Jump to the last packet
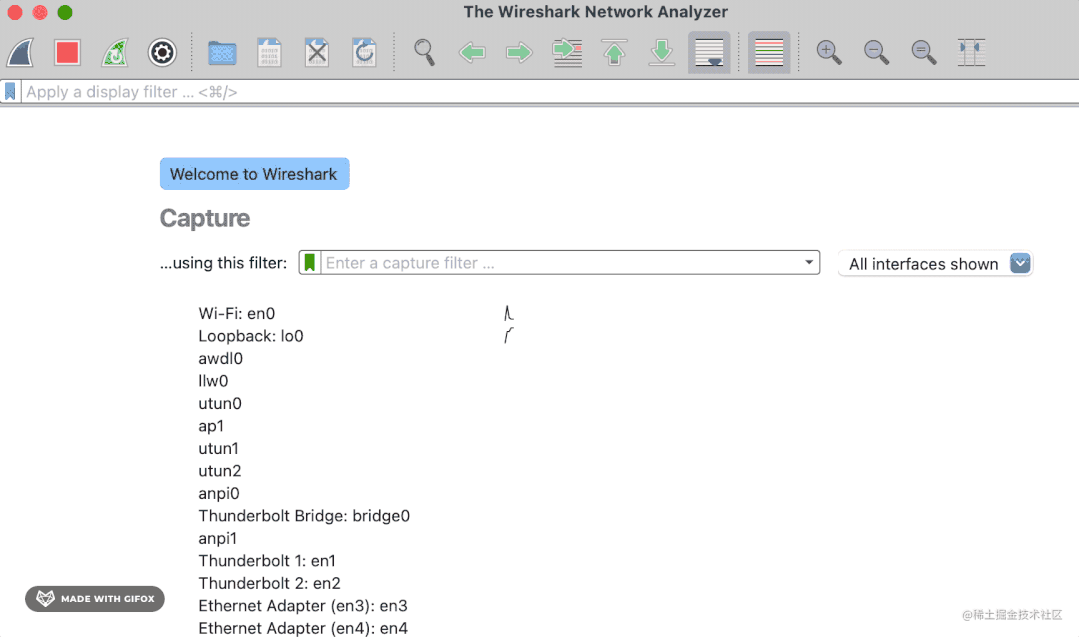 [x=662, y=52]
